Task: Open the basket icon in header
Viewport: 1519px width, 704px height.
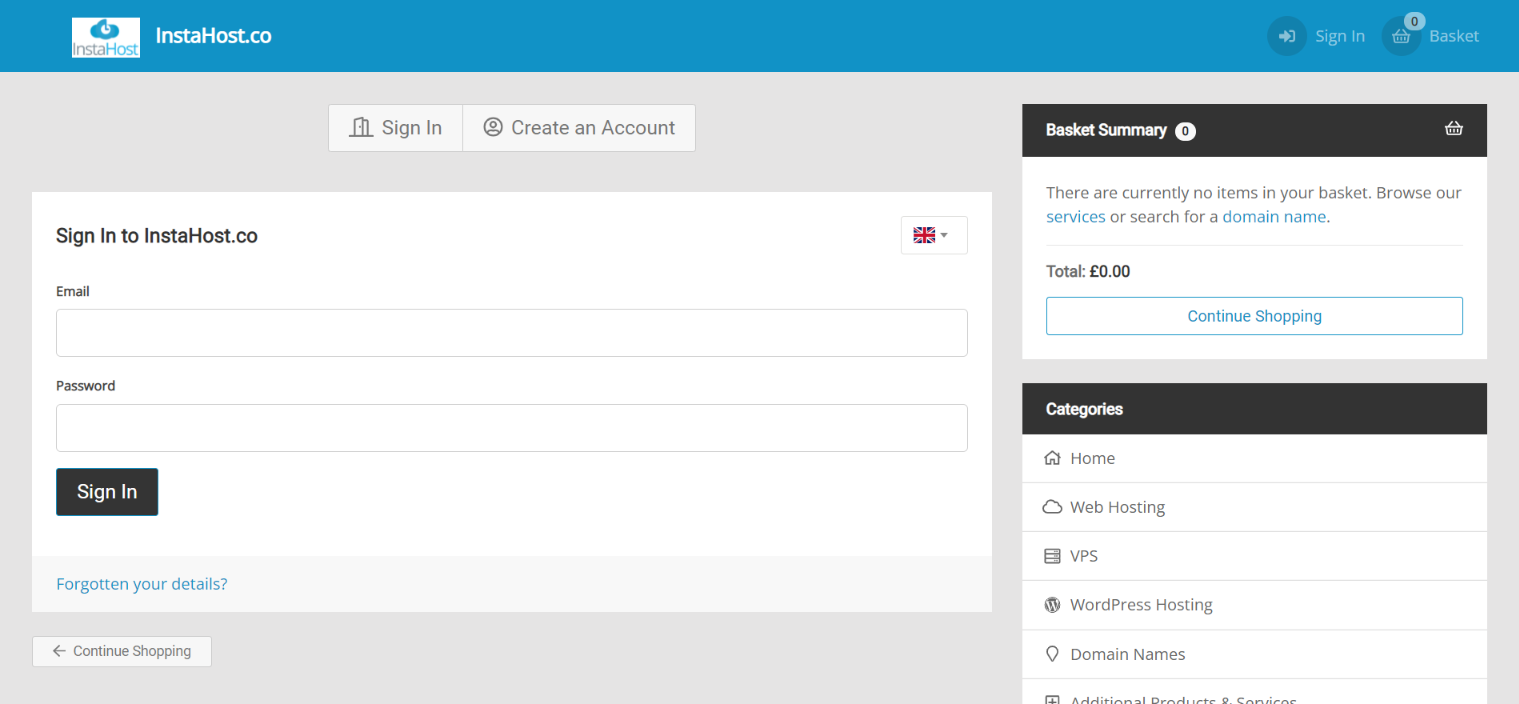Action: [x=1401, y=37]
